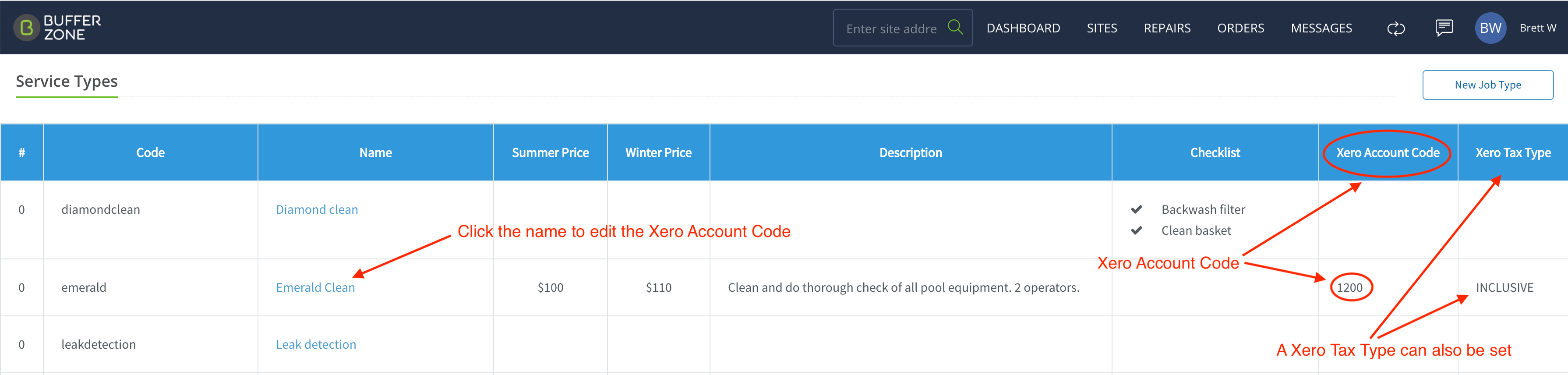1568x375 pixels.
Task: Open the Orders menu item
Action: coord(1240,28)
